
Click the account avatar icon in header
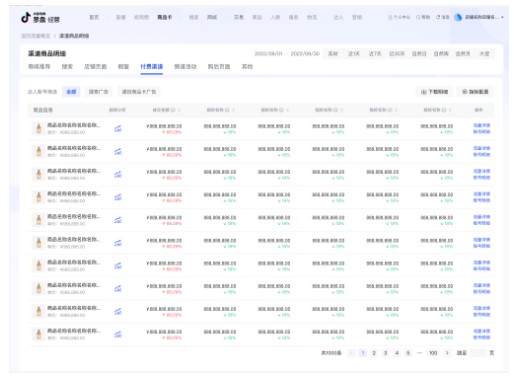(458, 17)
